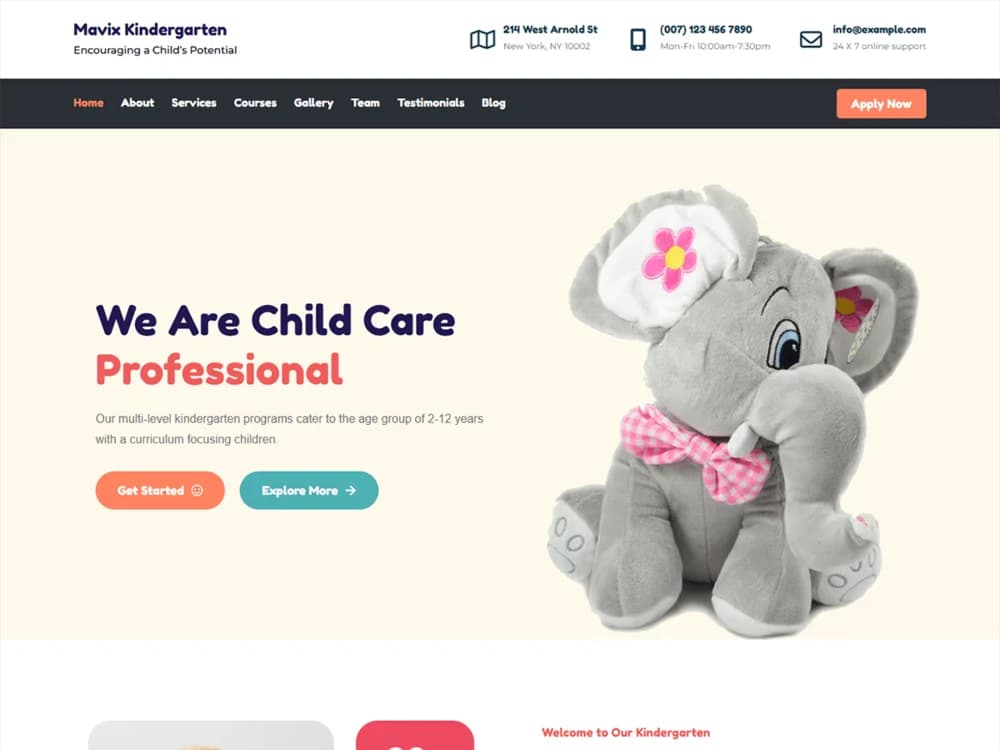
Task: Open the Services menu link
Action: (194, 103)
